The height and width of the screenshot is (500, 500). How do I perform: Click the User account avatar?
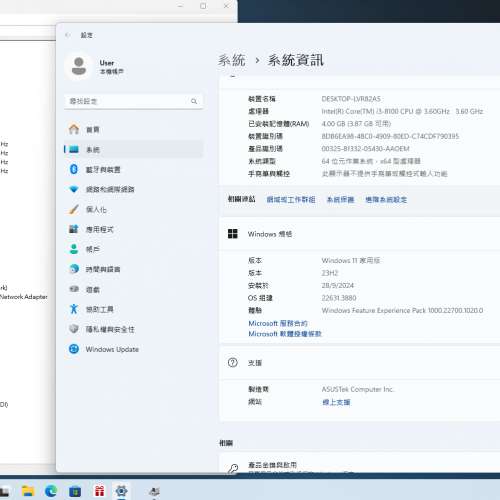(79, 66)
